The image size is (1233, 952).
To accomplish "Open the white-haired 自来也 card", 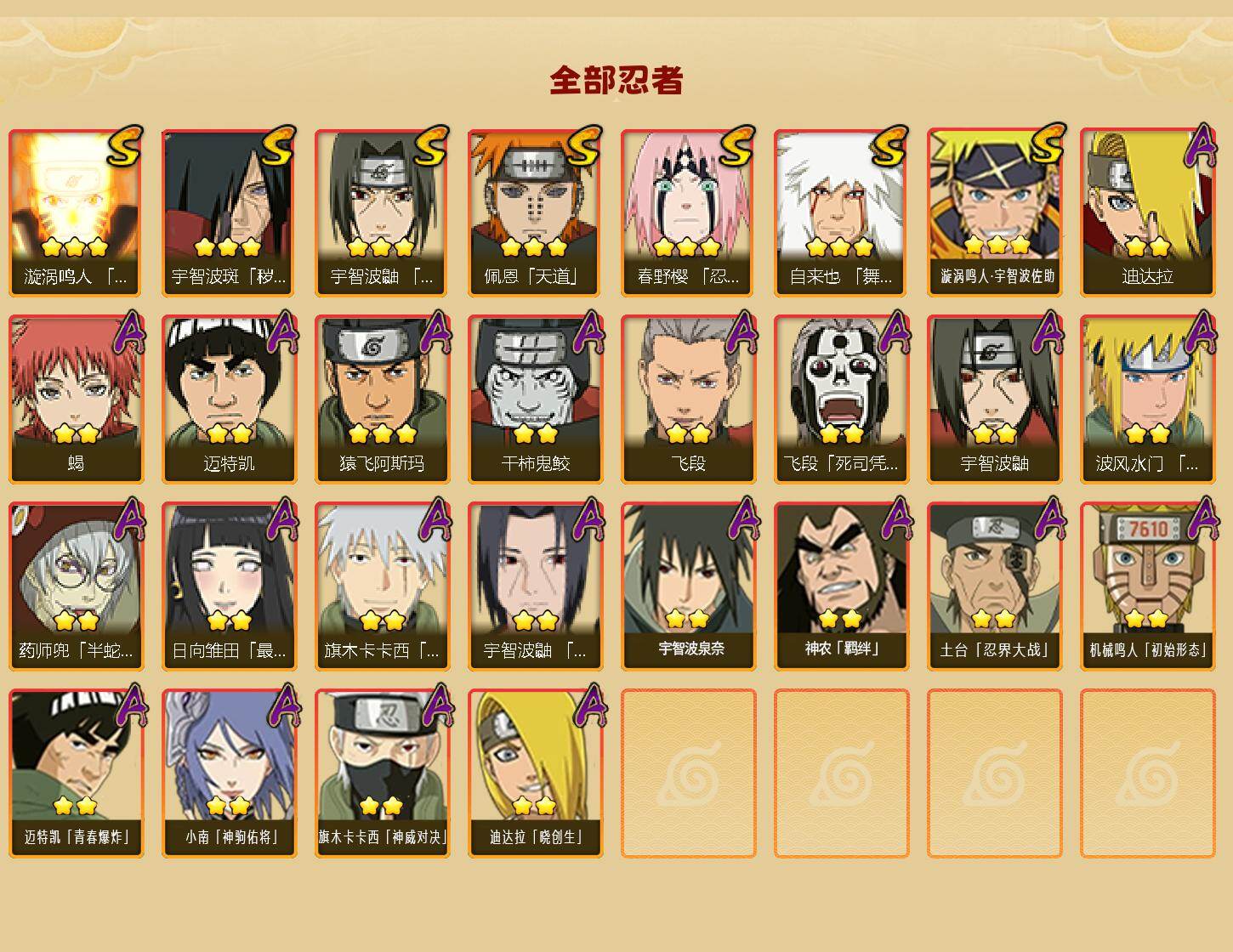I will click(841, 212).
